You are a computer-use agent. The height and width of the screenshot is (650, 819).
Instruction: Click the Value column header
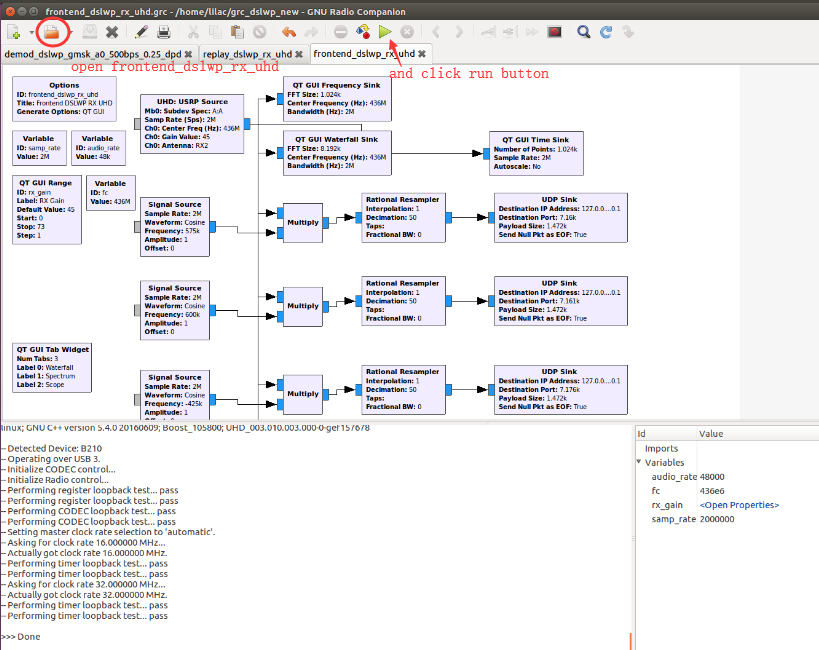(758, 434)
